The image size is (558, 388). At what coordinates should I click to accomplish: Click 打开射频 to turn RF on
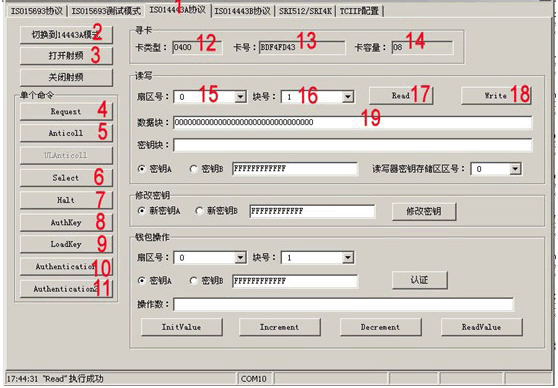[x=66, y=56]
